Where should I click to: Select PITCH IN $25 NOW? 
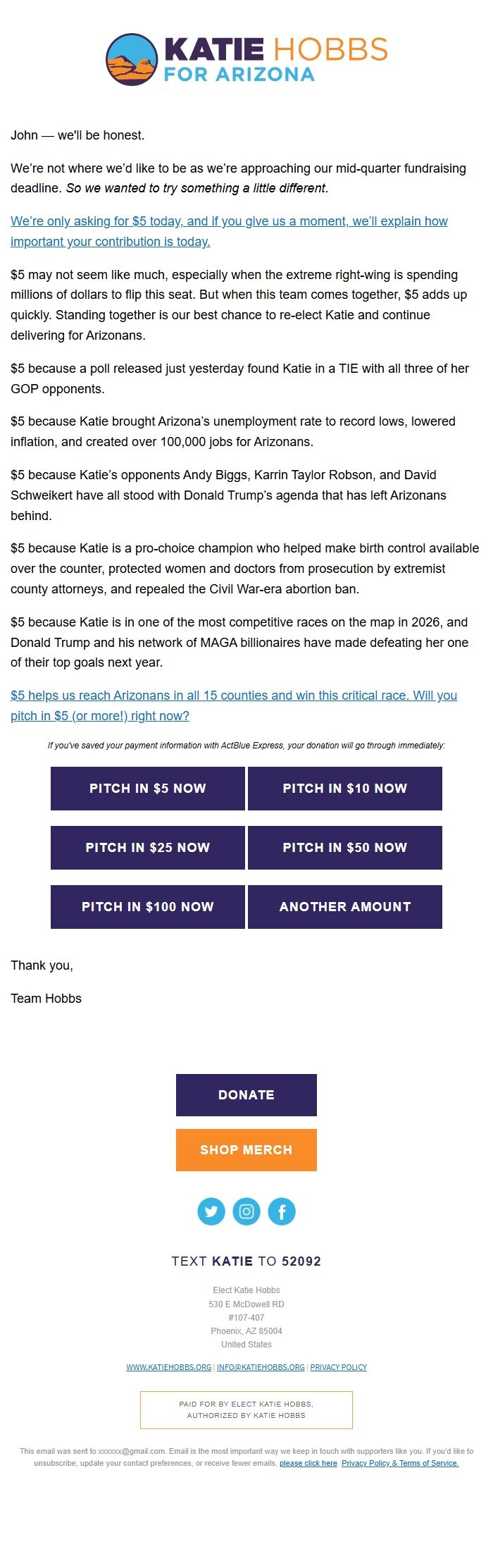coord(147,848)
